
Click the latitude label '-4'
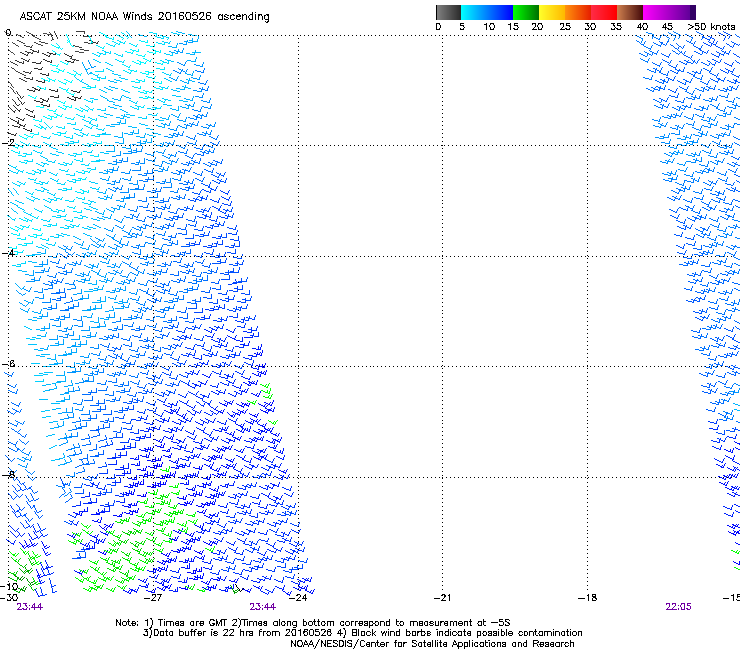pos(8,253)
